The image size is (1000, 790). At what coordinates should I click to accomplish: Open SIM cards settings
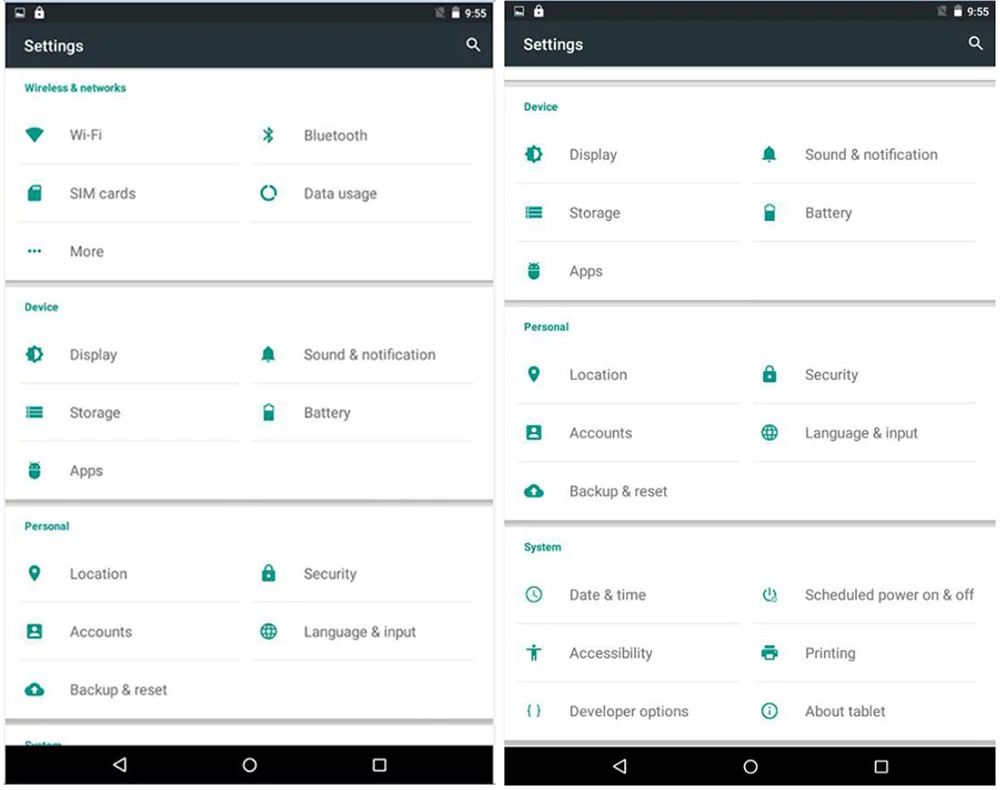(103, 193)
